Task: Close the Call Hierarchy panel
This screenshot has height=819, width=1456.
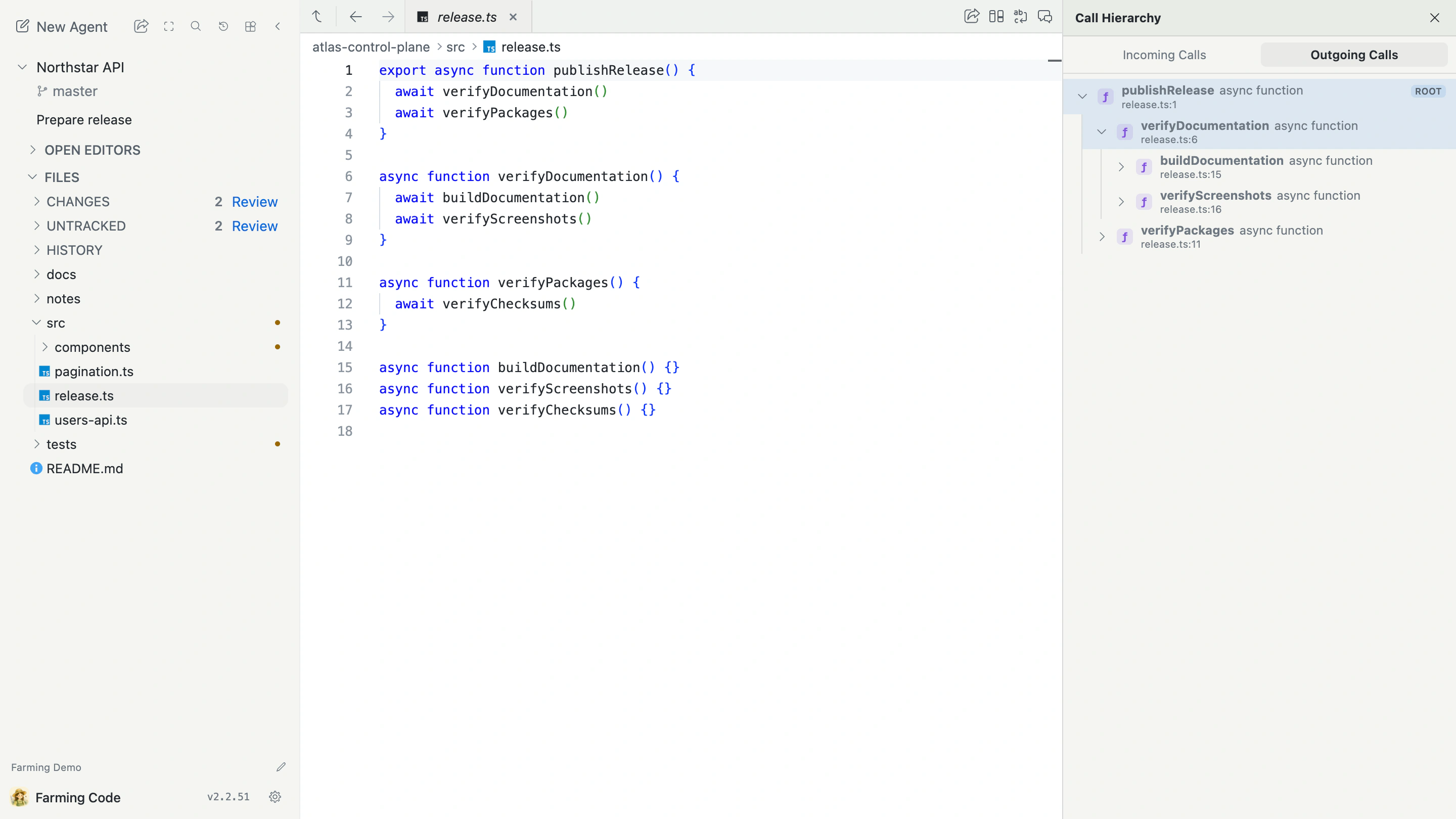Action: [x=1435, y=18]
